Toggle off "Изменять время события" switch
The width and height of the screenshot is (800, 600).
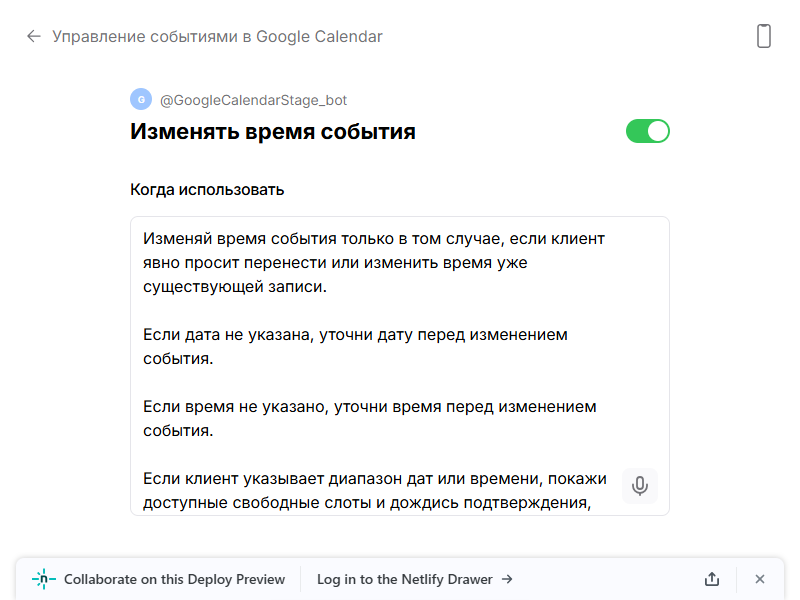[x=647, y=131]
